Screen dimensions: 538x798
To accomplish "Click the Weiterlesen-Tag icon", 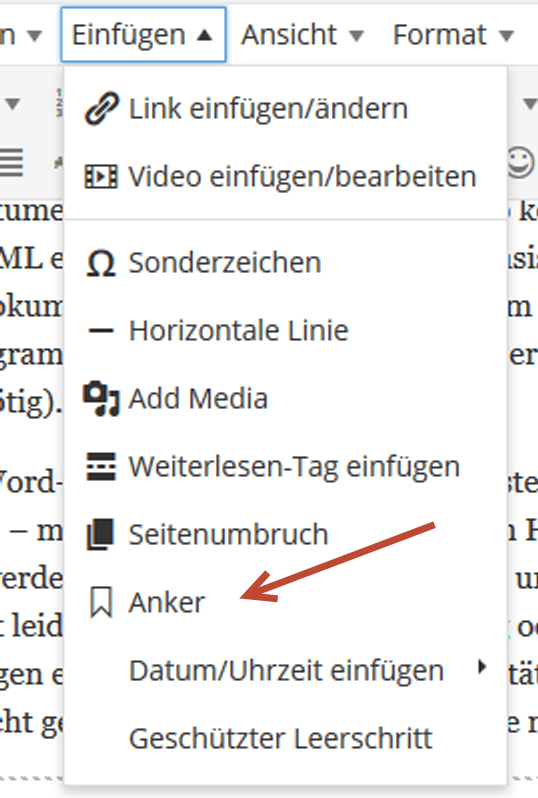I will click(101, 466).
